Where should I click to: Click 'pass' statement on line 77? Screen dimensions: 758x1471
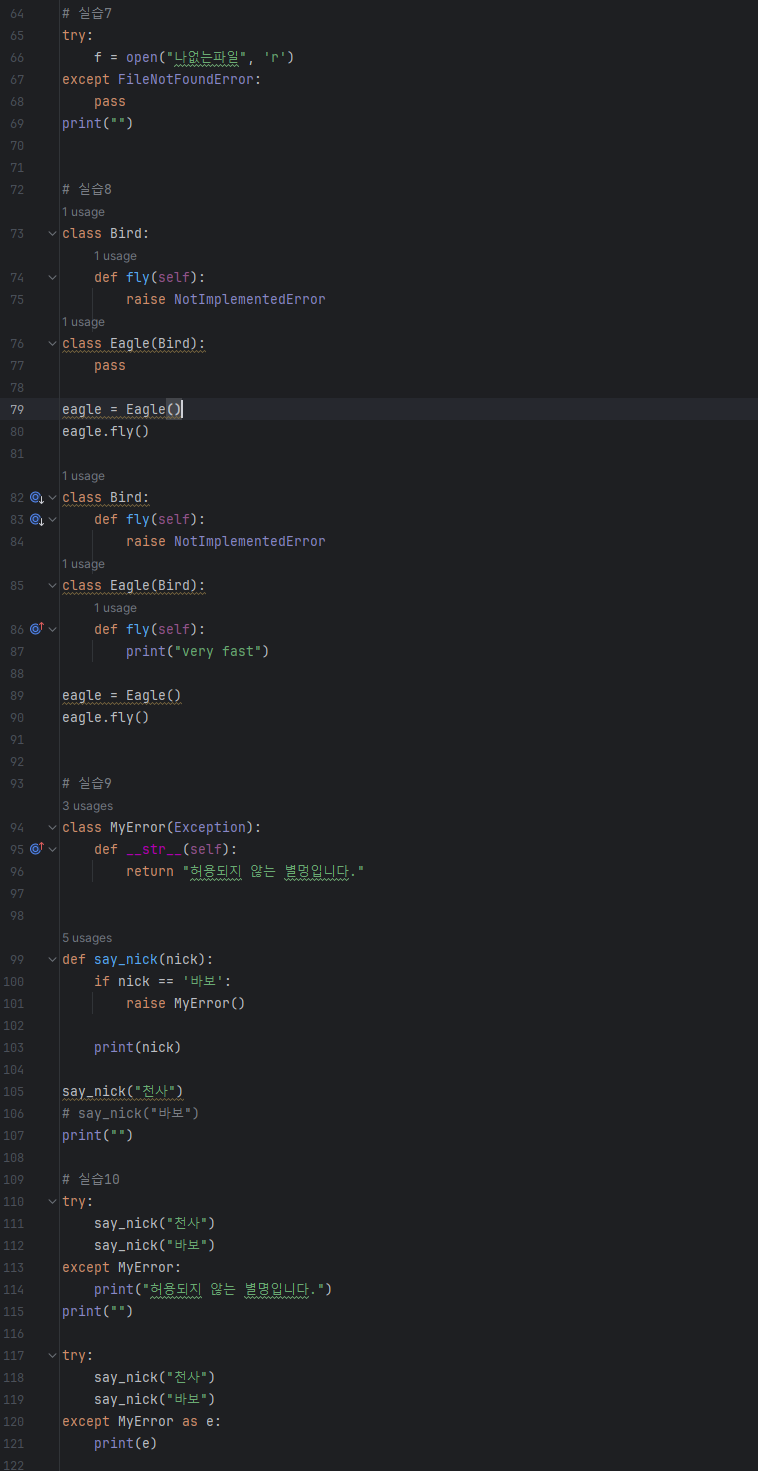pos(109,365)
